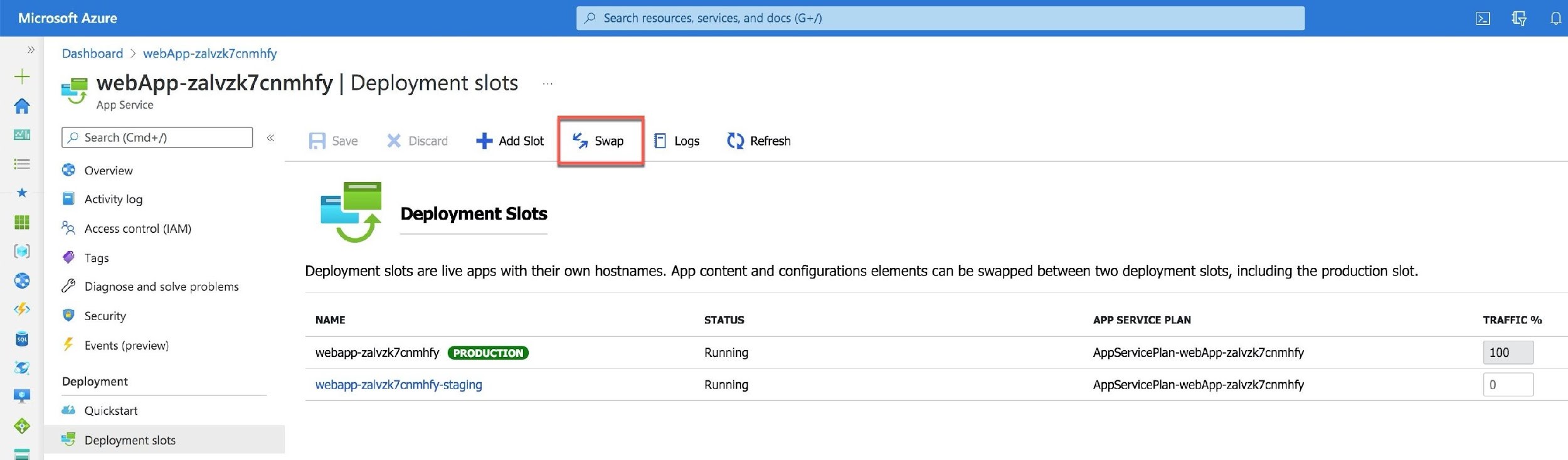
Task: Open Dashboard chart icon in sidebar
Action: (22, 135)
